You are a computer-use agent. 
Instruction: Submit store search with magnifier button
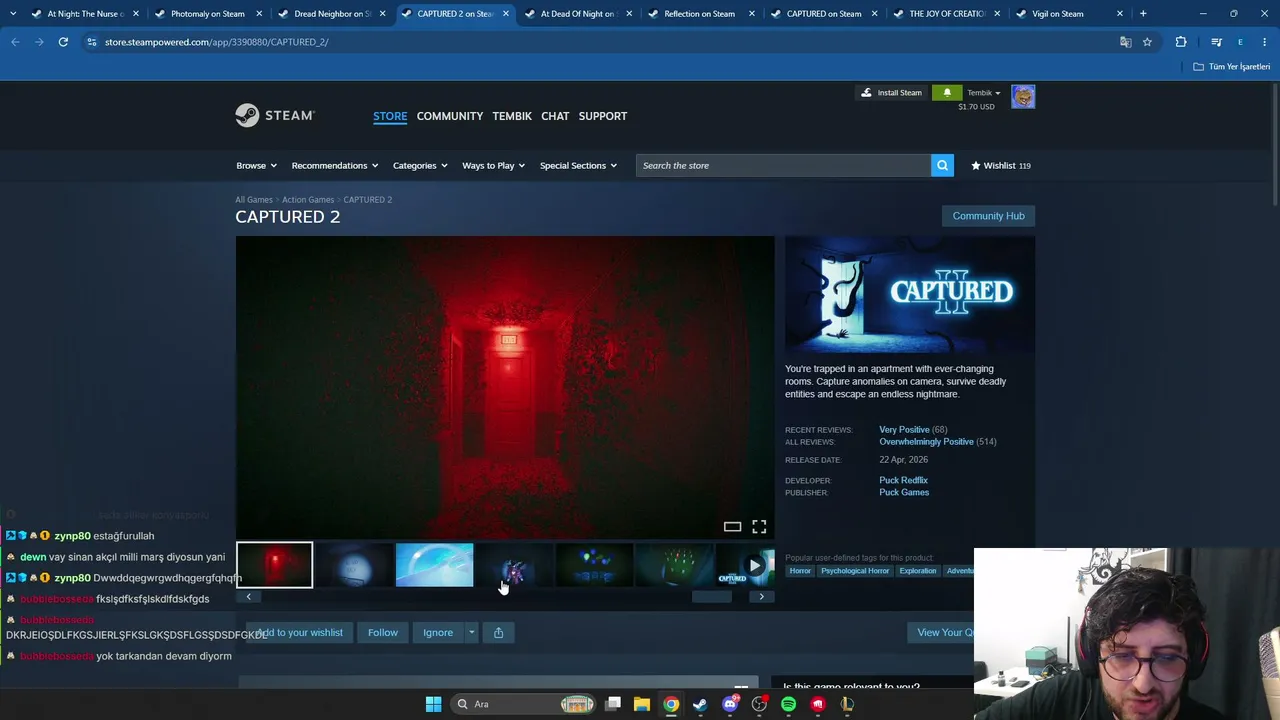pyautogui.click(x=942, y=165)
